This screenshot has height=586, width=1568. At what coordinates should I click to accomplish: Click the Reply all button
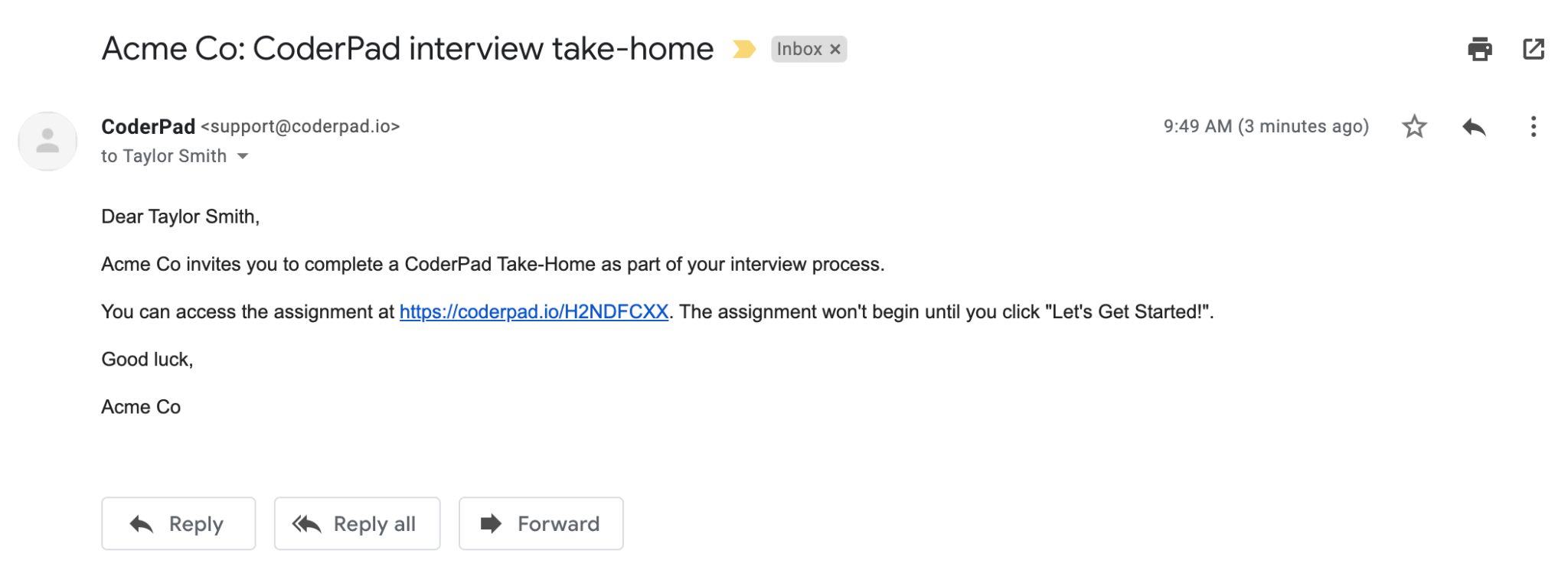click(x=357, y=523)
